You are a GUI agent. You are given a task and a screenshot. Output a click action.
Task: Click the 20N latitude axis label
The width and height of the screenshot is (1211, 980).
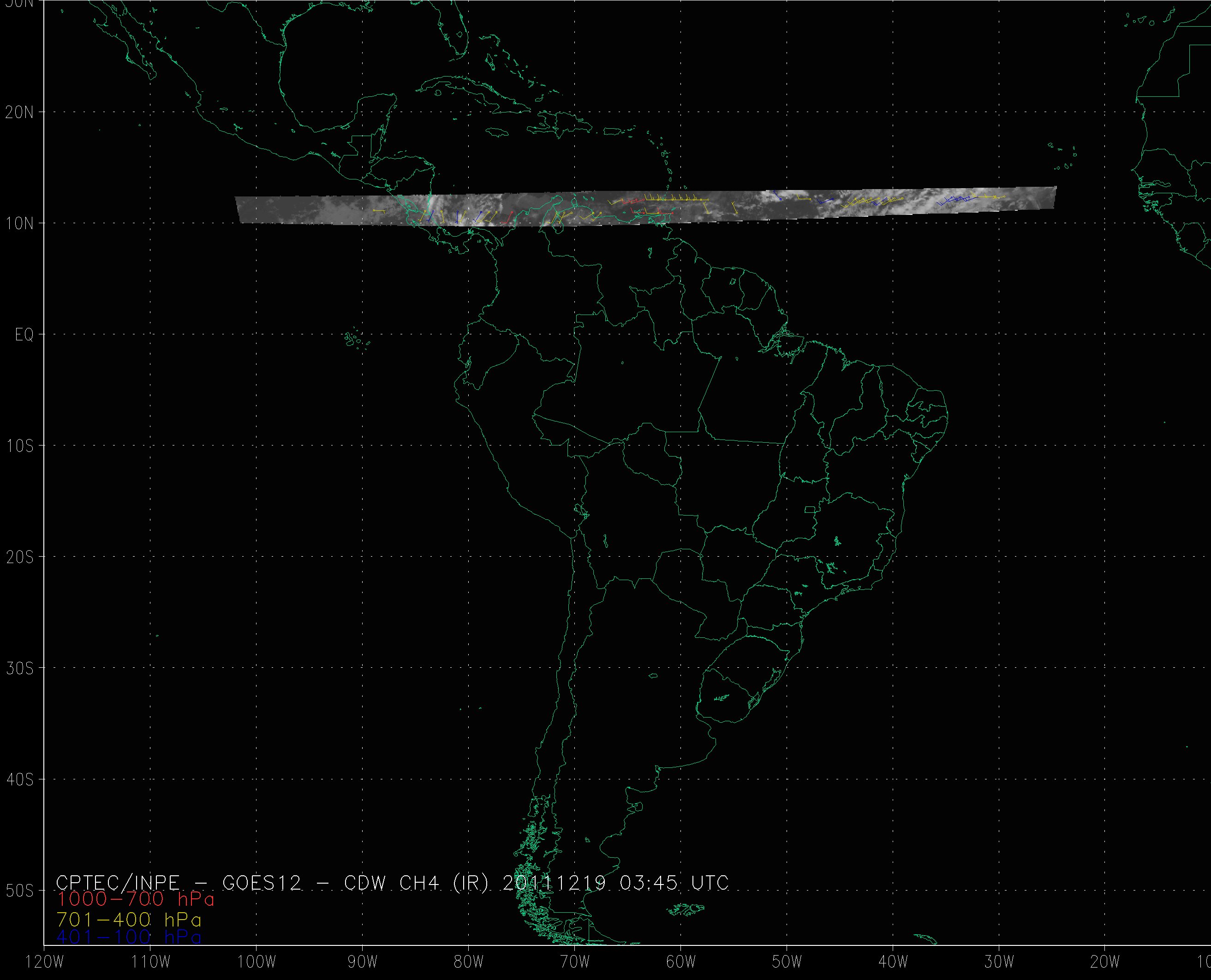point(19,113)
